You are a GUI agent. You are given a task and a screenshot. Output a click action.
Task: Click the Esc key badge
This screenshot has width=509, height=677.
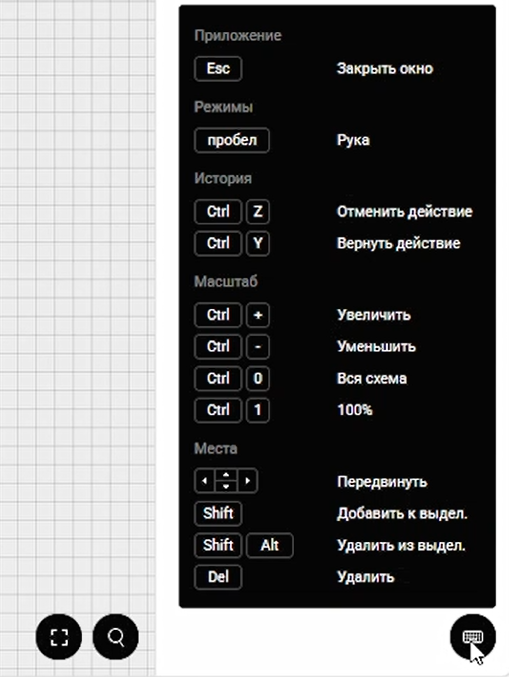coord(218,69)
